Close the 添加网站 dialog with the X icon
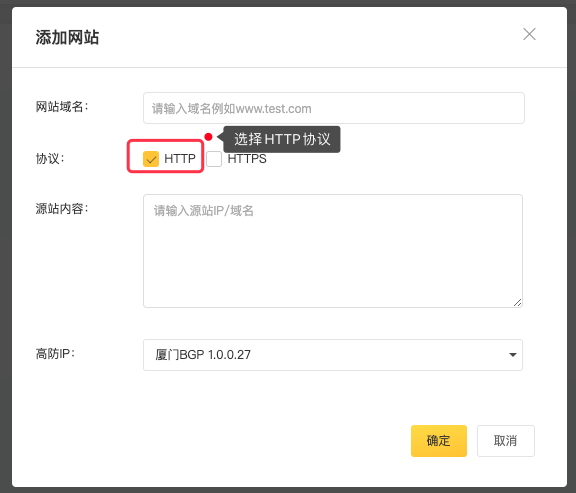The height and width of the screenshot is (493, 576). click(x=529, y=34)
